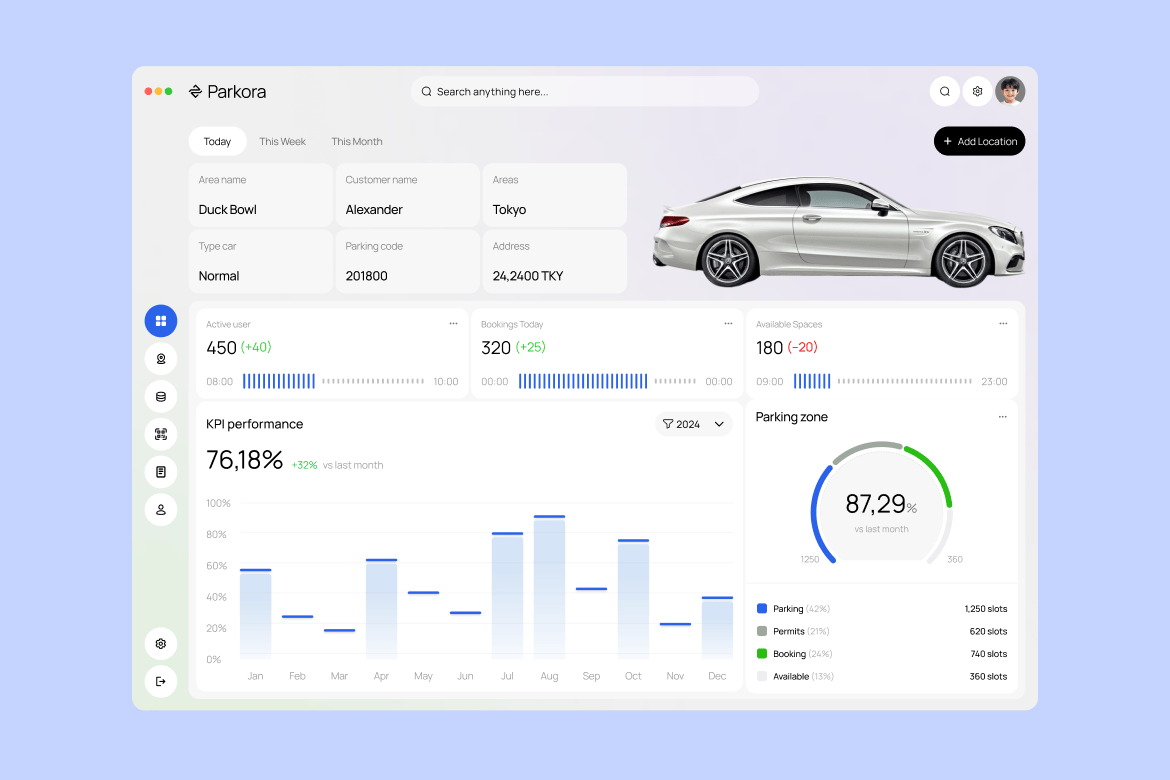Open search via the magnifier icon top right

[944, 91]
